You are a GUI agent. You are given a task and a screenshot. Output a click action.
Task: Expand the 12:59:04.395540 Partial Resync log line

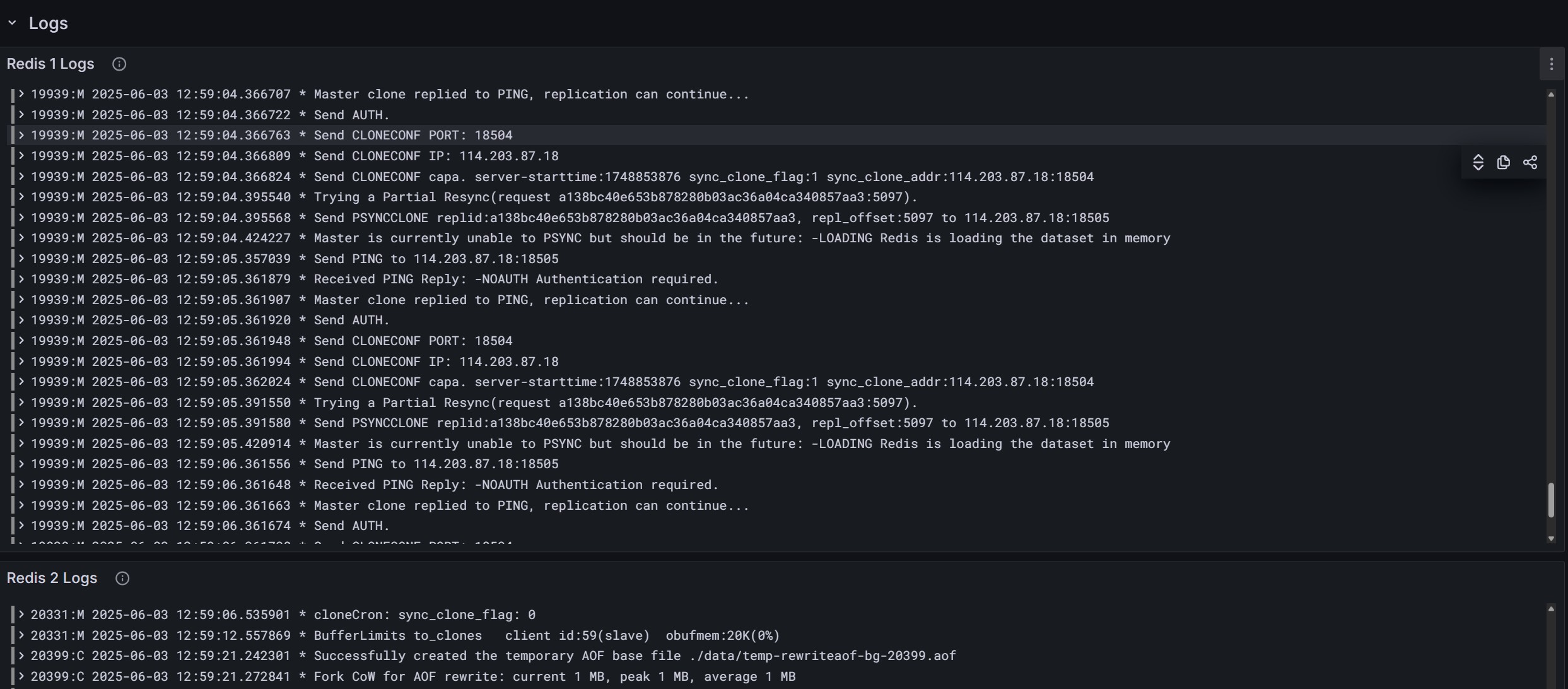21,197
